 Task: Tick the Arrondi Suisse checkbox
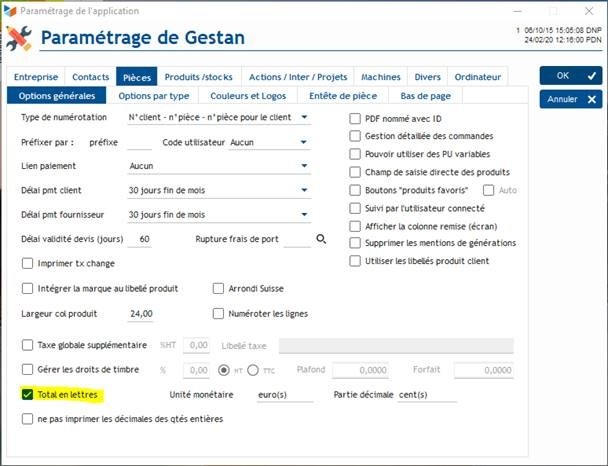pos(219,288)
